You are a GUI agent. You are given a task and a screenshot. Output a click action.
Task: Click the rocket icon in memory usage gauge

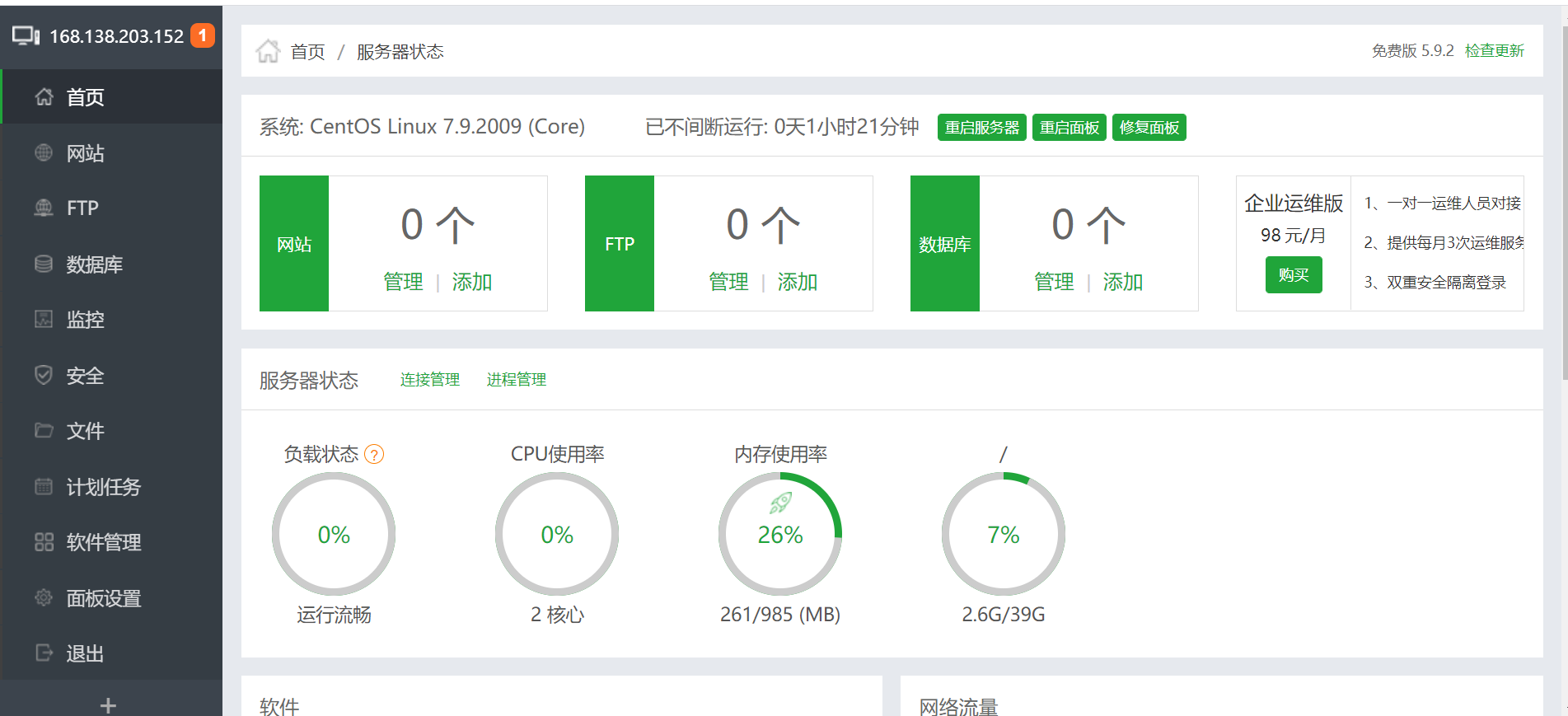click(780, 502)
